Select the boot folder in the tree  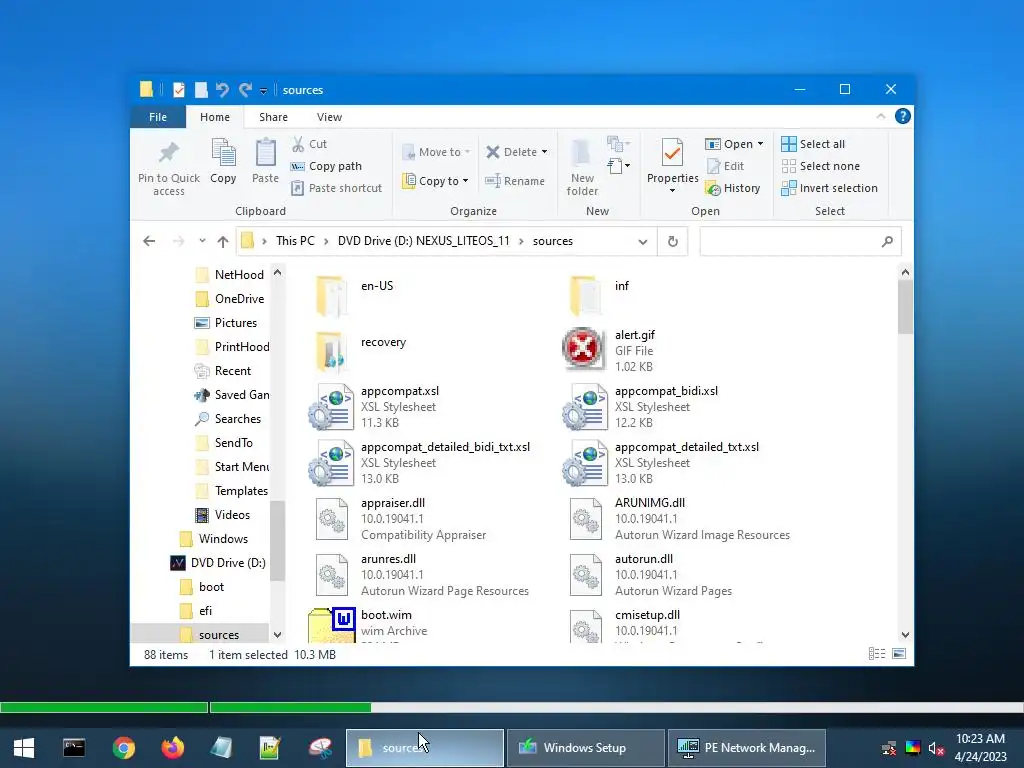point(202,586)
